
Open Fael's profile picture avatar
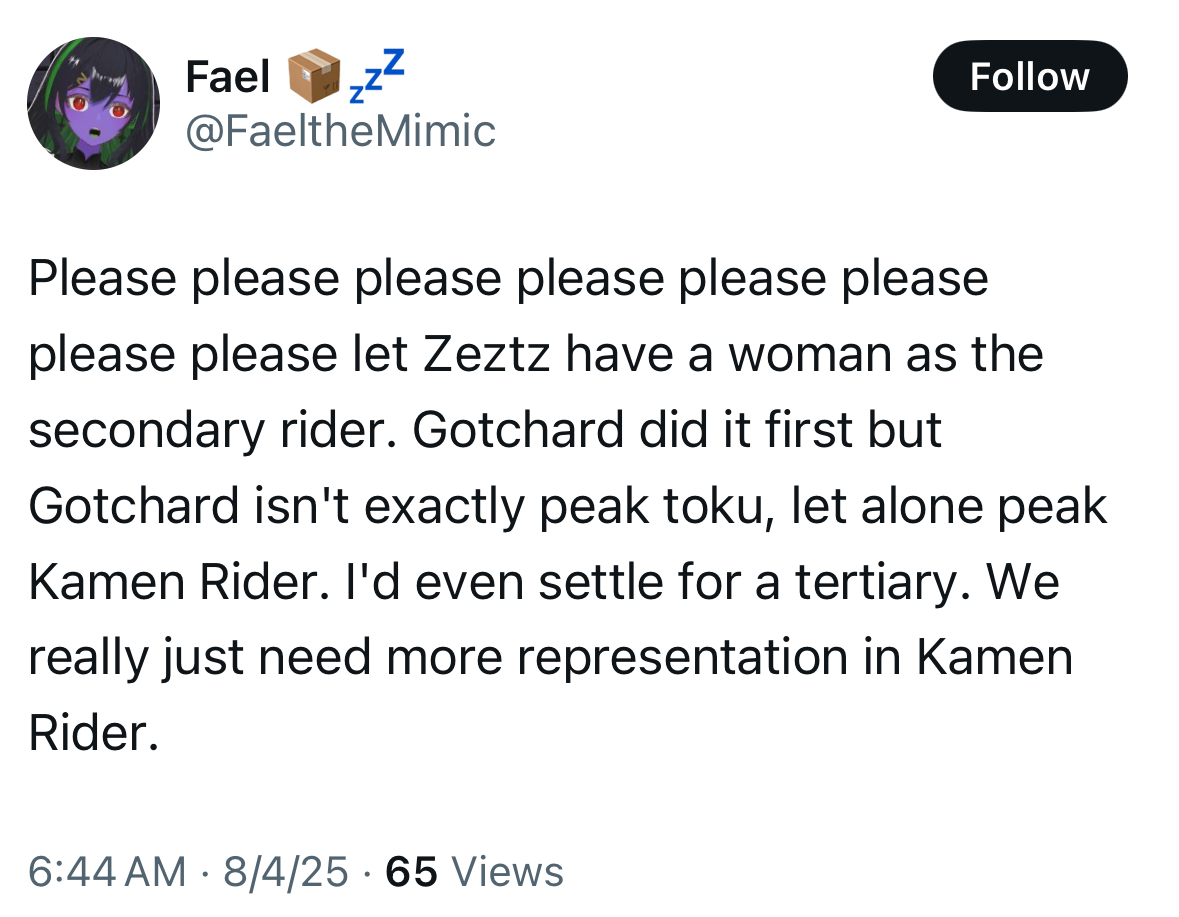[93, 103]
